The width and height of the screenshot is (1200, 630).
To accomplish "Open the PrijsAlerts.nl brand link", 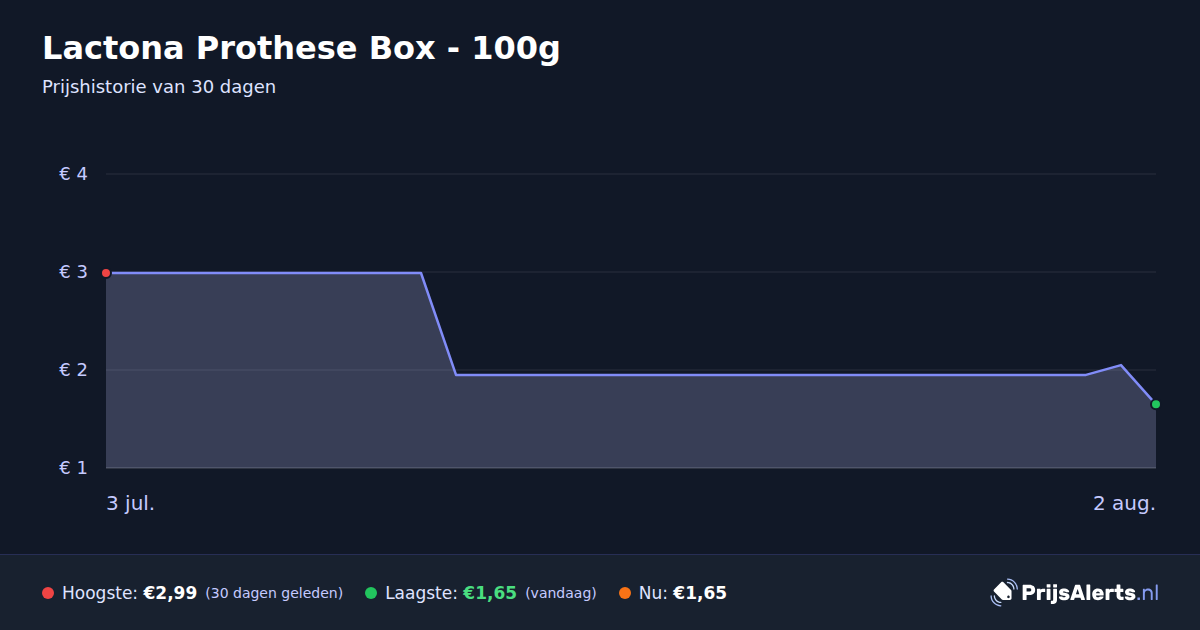I will coord(1075,592).
